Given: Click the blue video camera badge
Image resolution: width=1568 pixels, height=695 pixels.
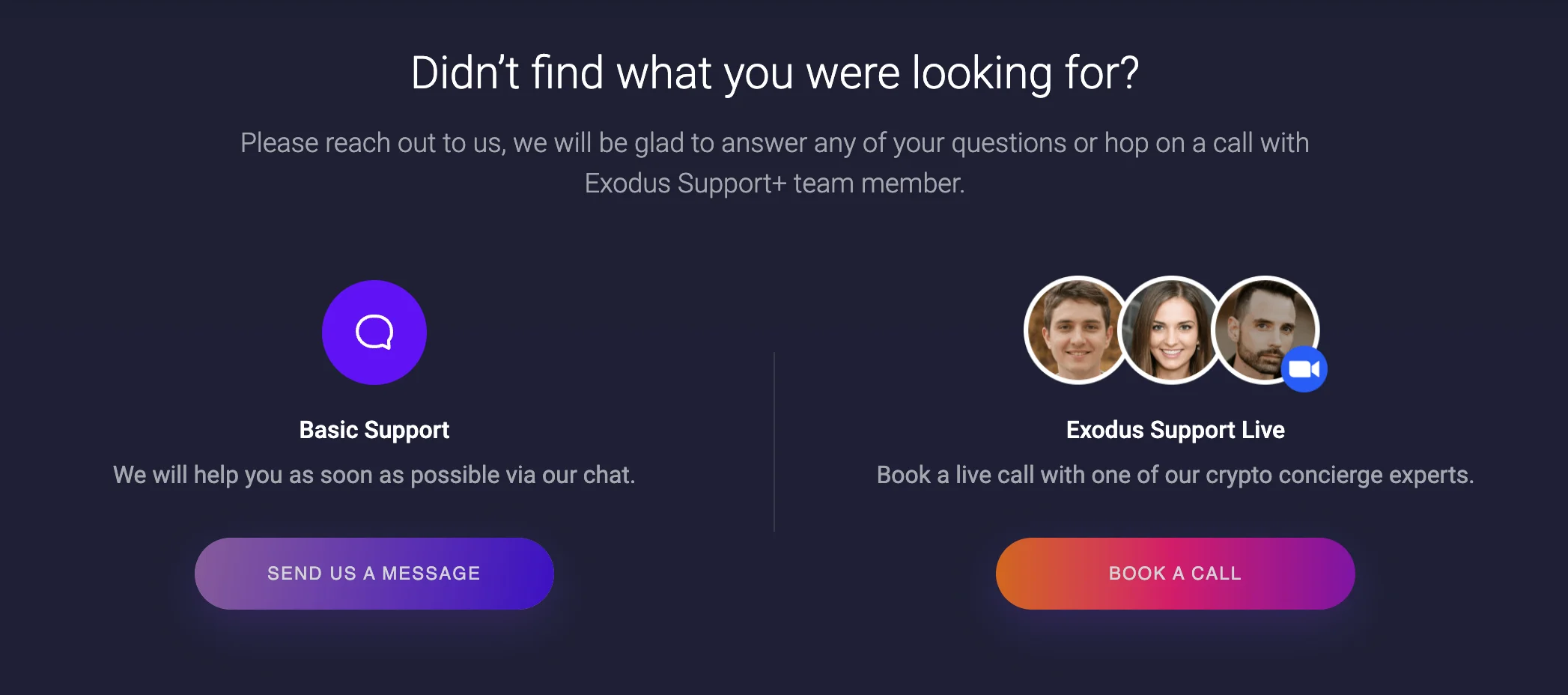Looking at the screenshot, I should [1304, 369].
